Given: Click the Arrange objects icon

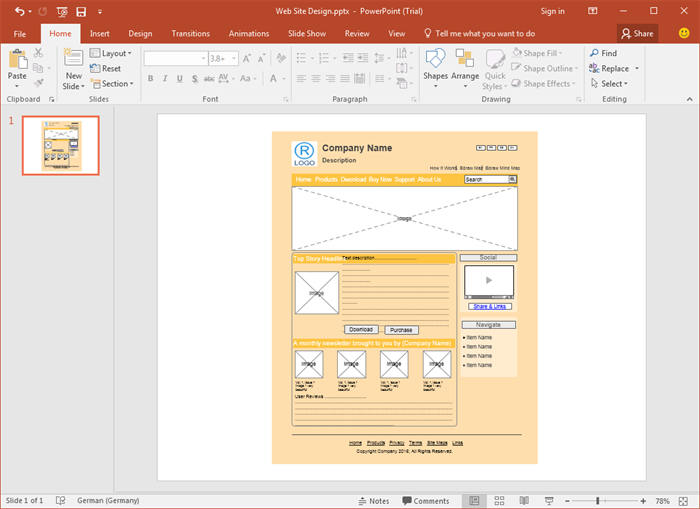Looking at the screenshot, I should 465,60.
